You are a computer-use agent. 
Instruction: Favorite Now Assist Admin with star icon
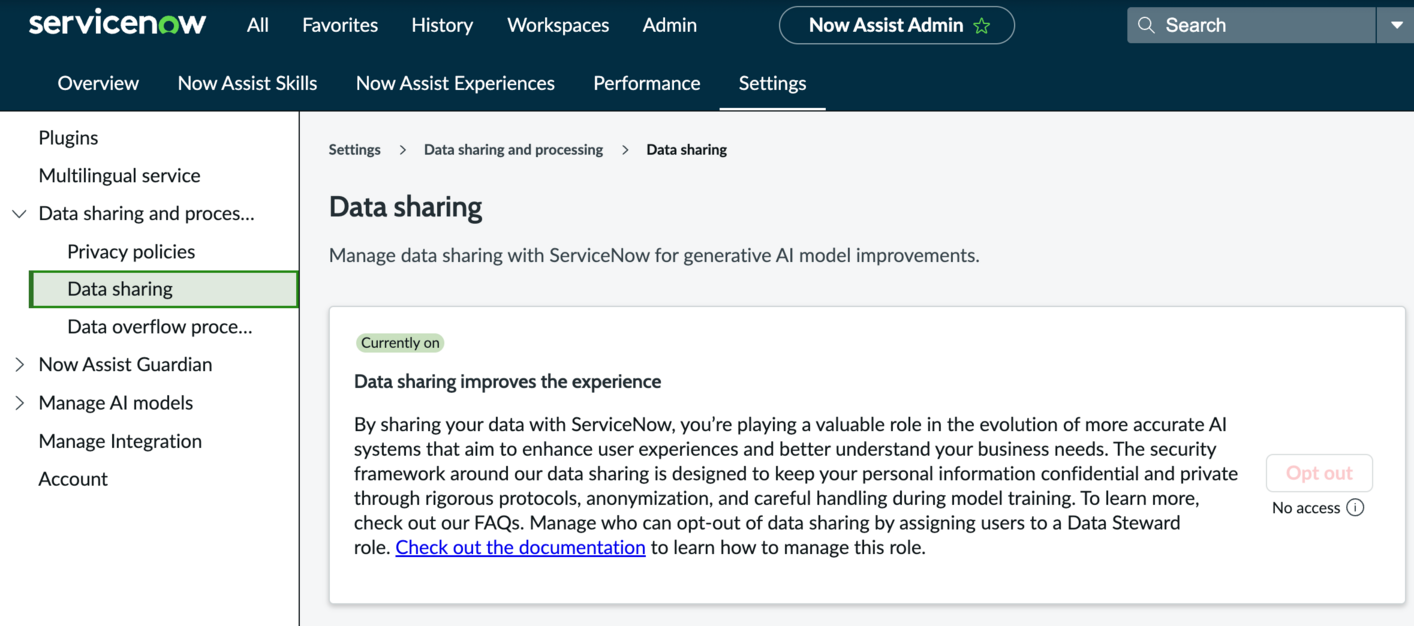pyautogui.click(x=982, y=26)
